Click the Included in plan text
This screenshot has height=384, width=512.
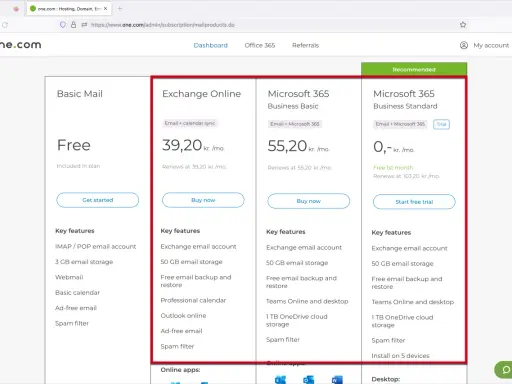click(x=78, y=166)
